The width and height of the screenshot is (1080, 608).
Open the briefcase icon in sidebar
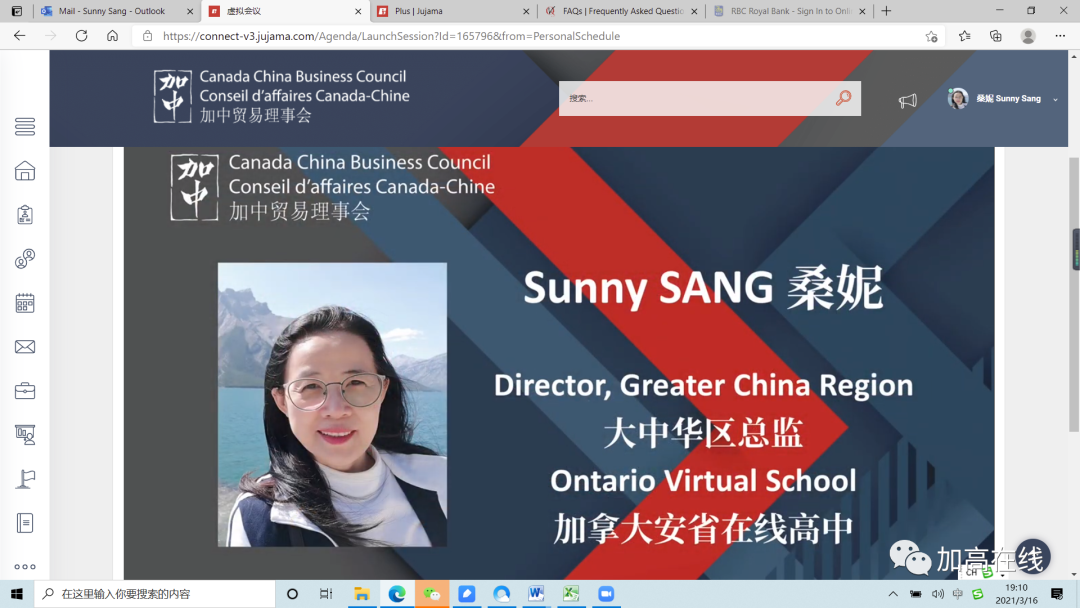coord(25,390)
